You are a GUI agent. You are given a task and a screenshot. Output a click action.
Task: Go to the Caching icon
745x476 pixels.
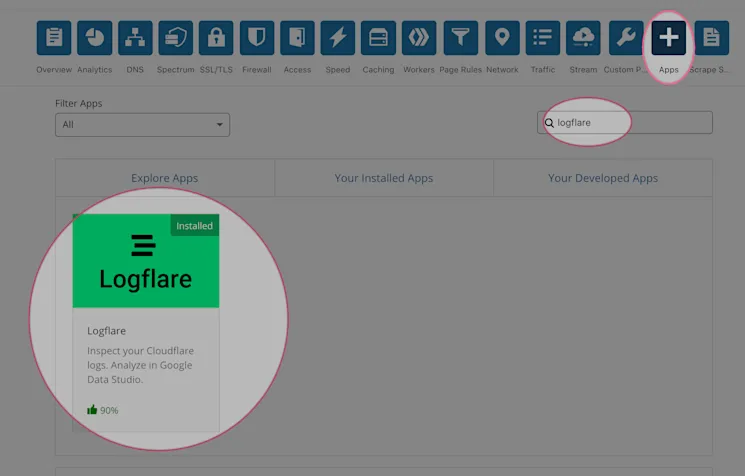click(378, 38)
